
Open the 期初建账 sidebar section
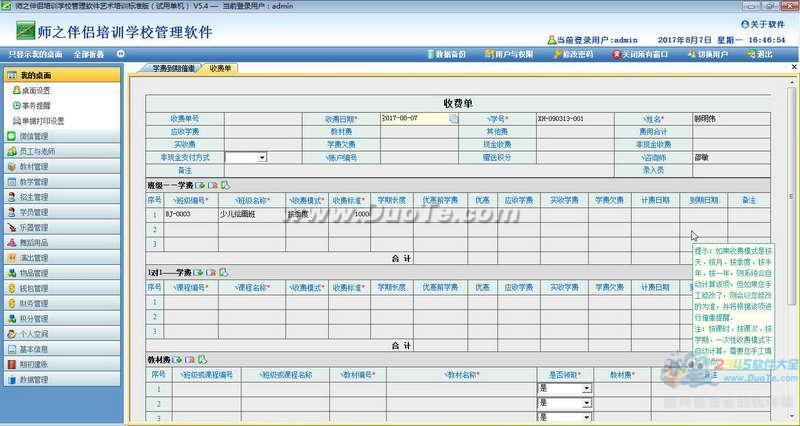pos(62,364)
